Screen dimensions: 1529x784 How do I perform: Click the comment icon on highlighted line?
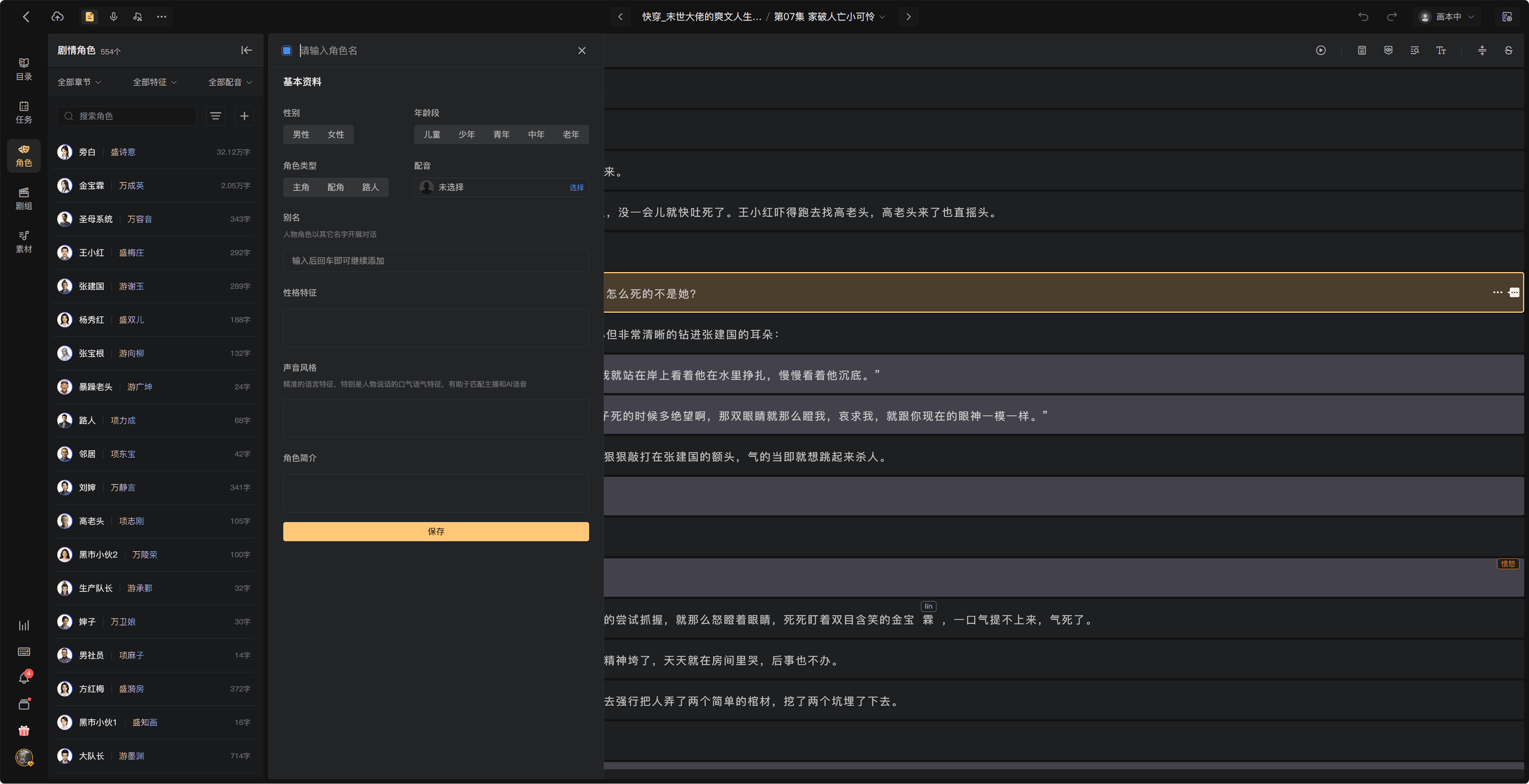[x=1514, y=292]
